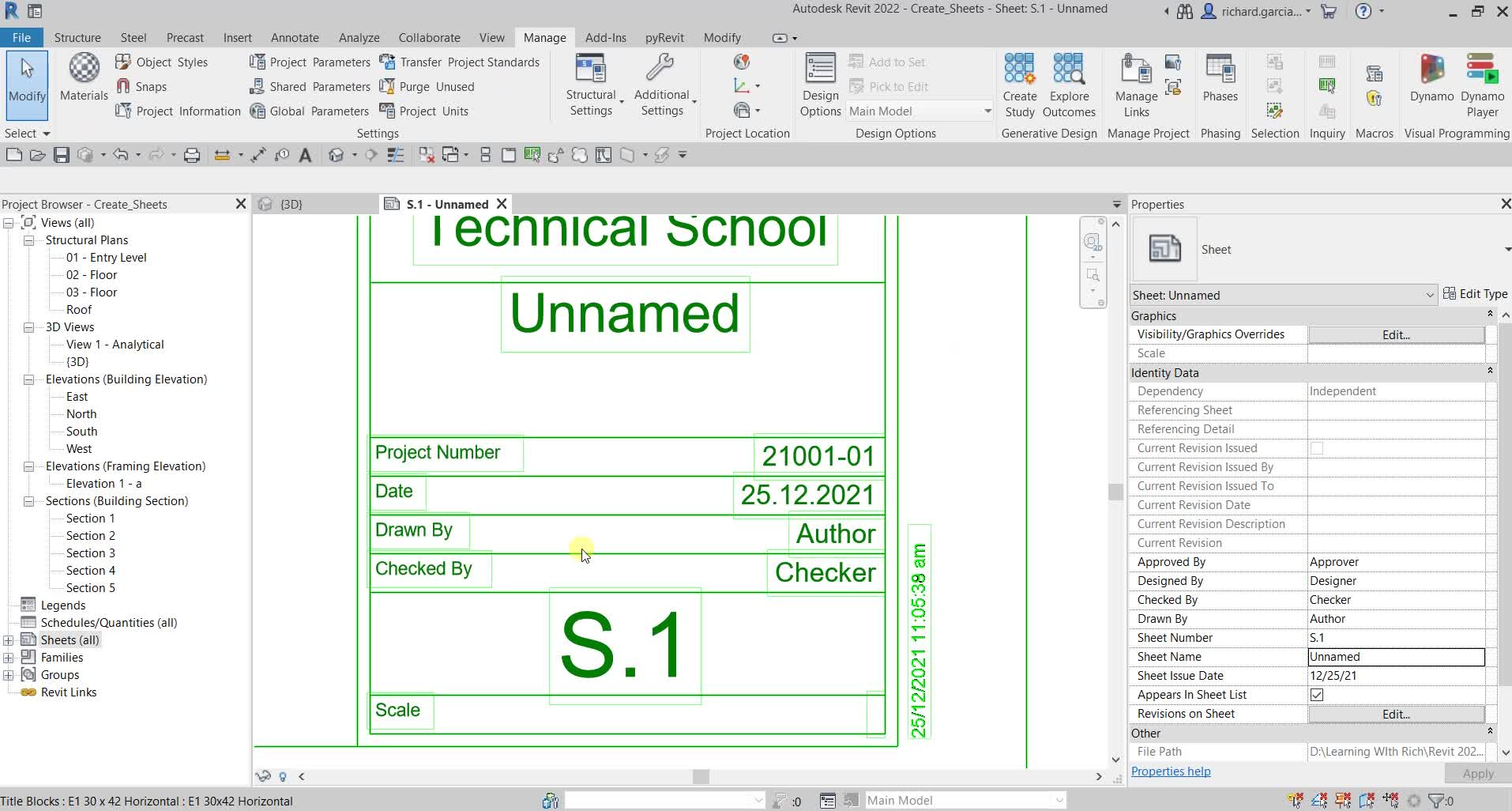1512x811 pixels.
Task: Click the Edit Type button
Action: click(1475, 293)
